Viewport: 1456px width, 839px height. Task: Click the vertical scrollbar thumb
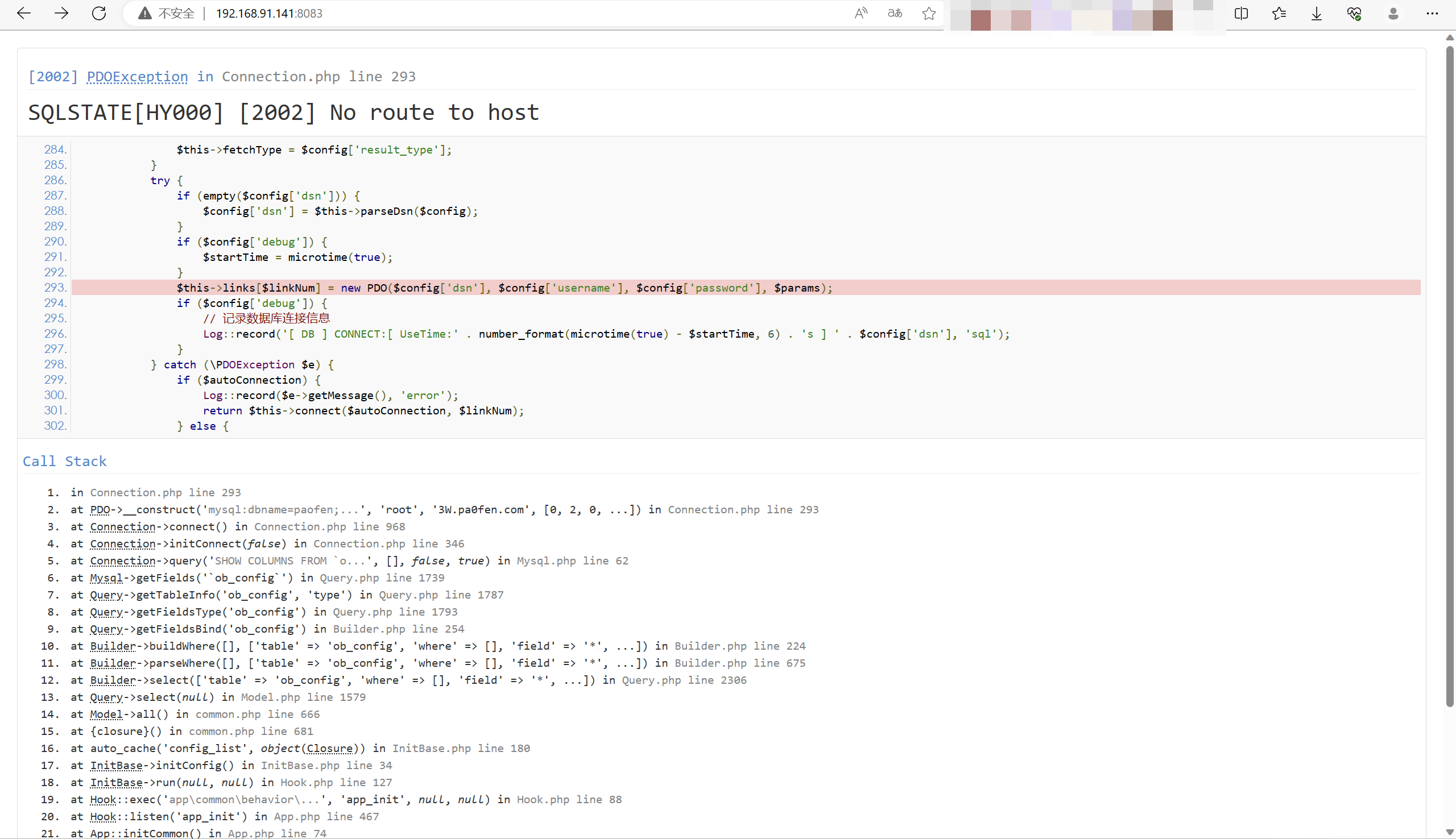(x=1449, y=375)
